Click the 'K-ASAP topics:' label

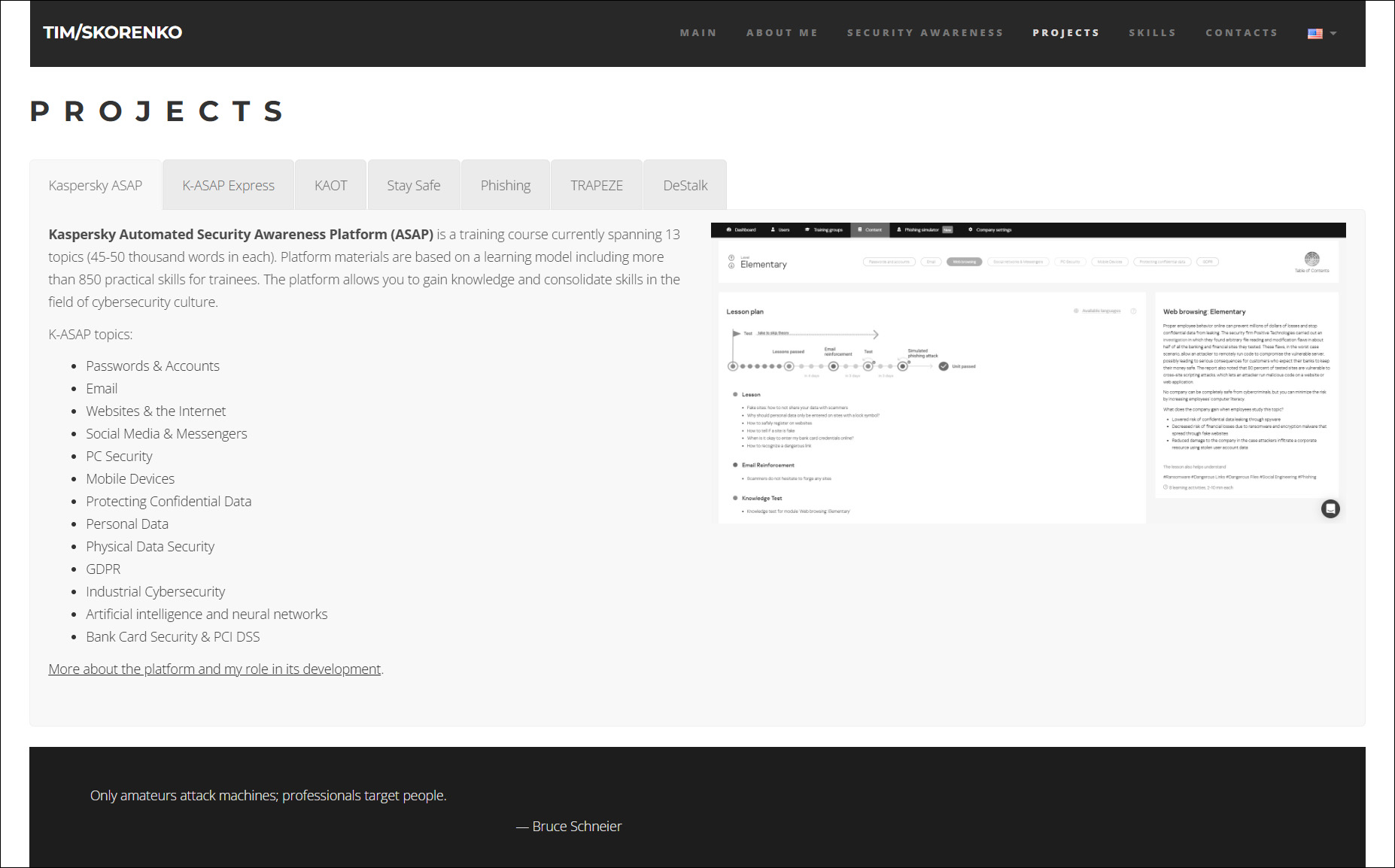tap(90, 334)
